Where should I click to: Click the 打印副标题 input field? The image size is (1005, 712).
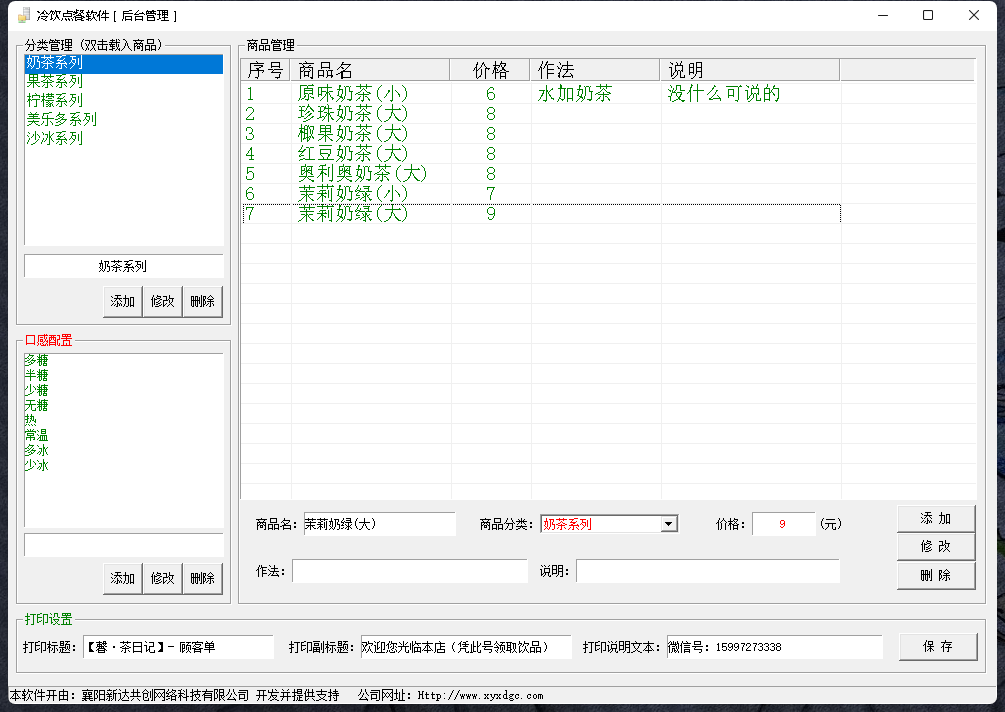(x=465, y=647)
